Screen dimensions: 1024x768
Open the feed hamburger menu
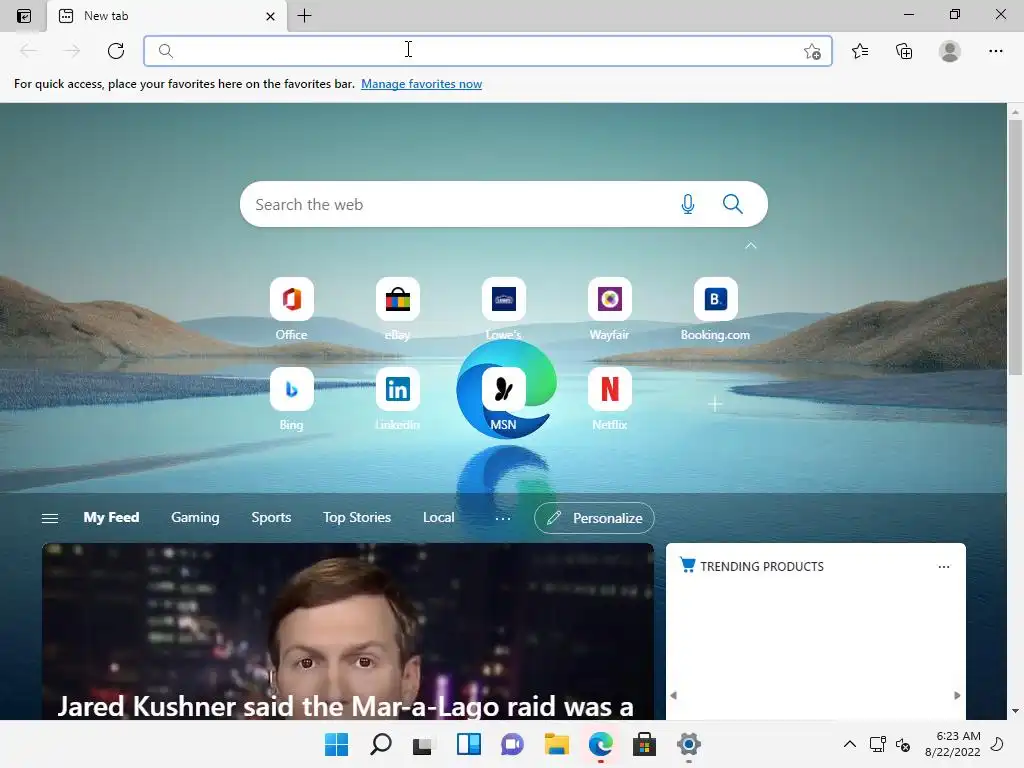(x=50, y=518)
